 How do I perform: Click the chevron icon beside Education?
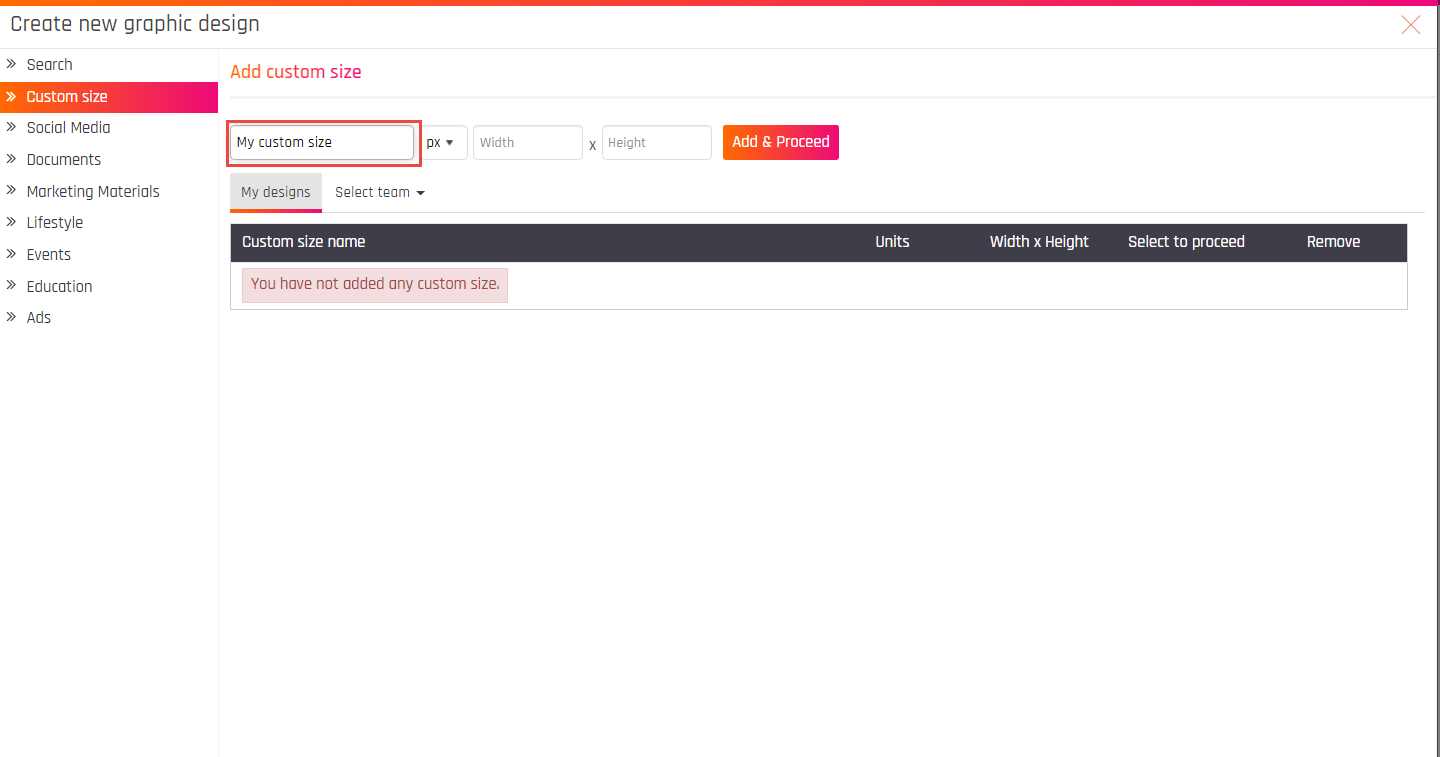(12, 285)
